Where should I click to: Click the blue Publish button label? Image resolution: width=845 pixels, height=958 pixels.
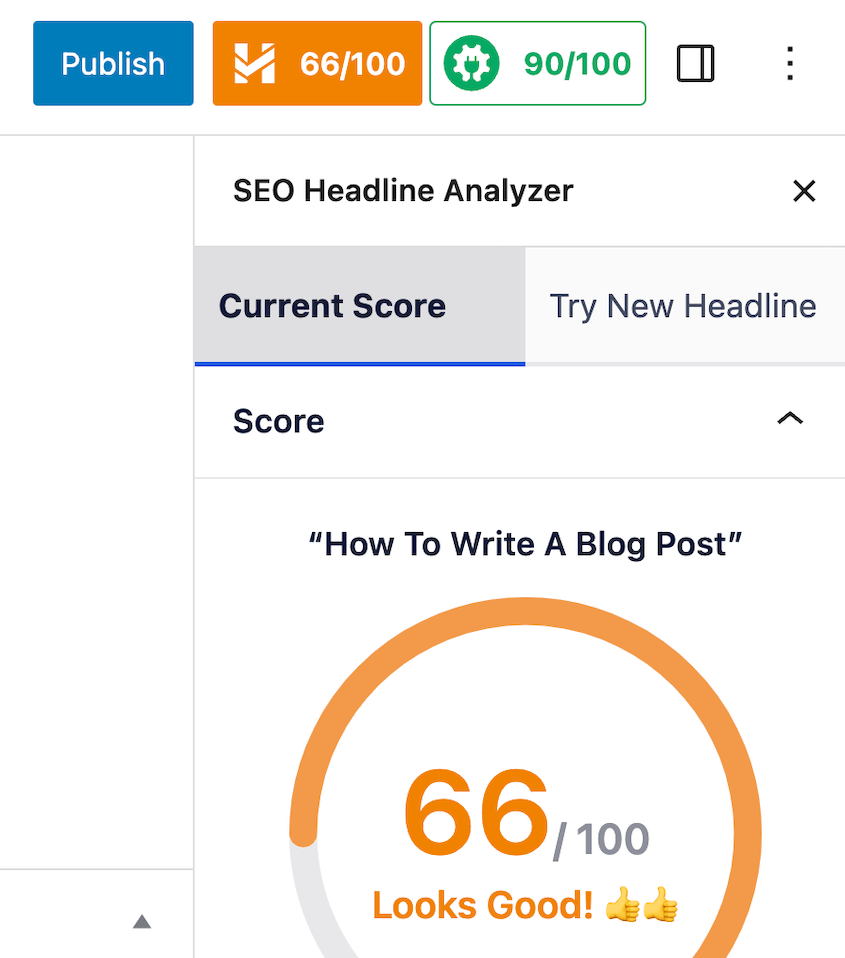coord(112,63)
